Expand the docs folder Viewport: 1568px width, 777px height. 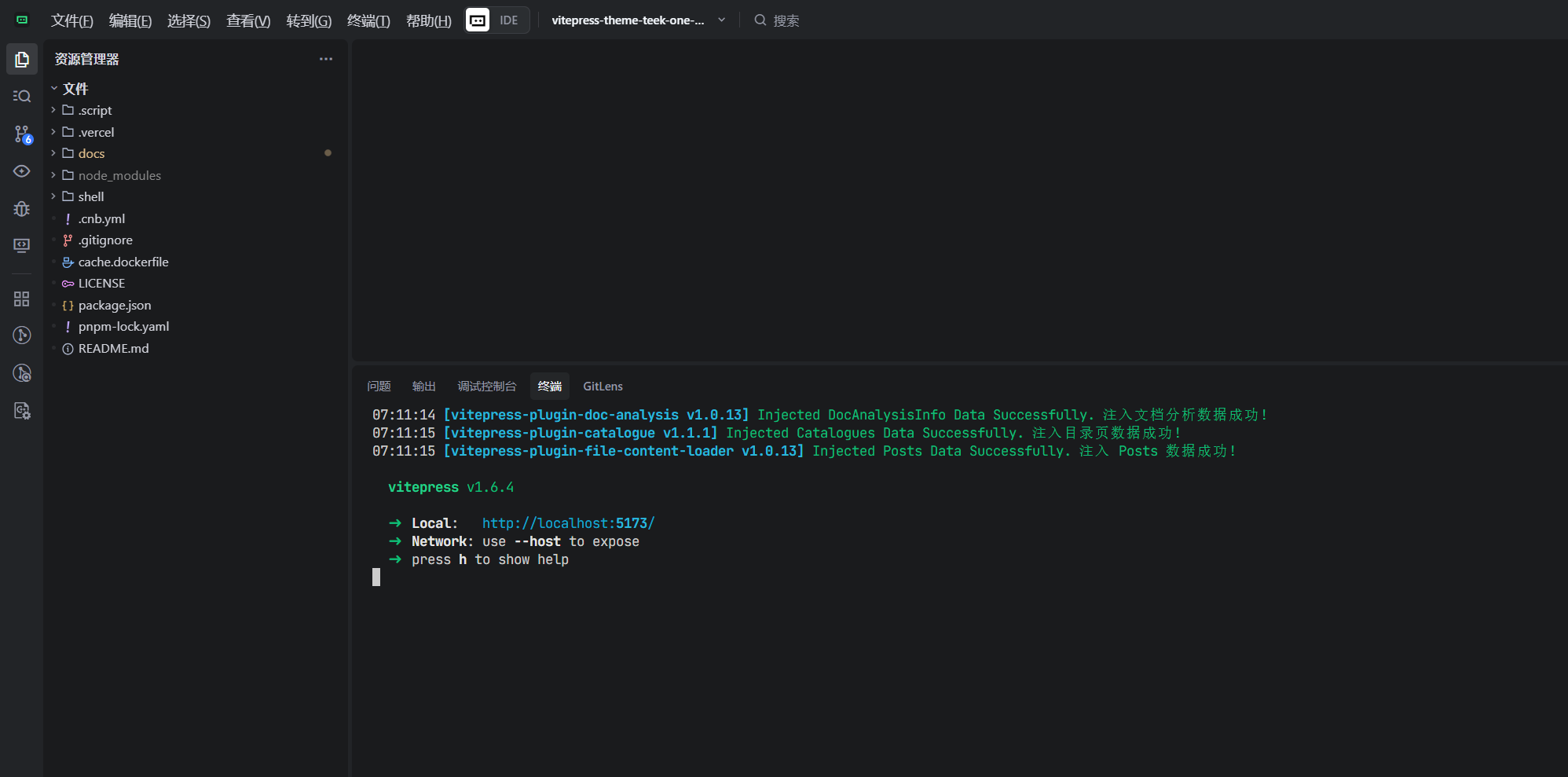[x=53, y=153]
